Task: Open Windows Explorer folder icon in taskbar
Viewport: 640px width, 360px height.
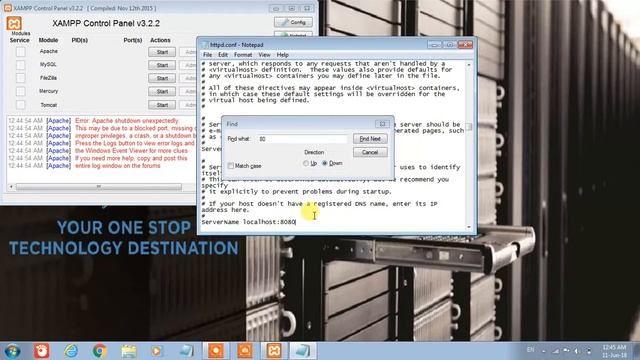Action: [x=129, y=351]
